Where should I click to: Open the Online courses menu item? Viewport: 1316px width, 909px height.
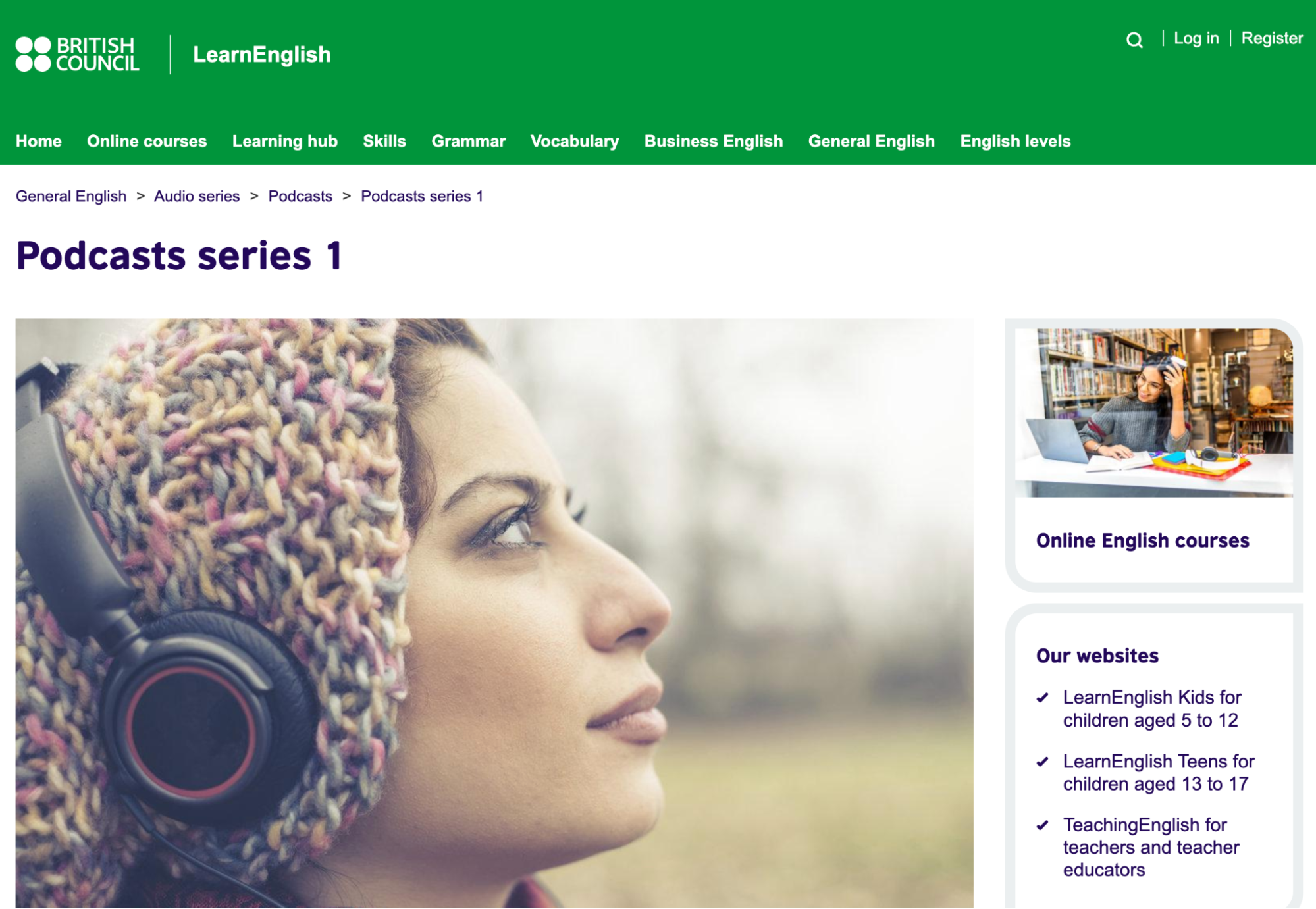point(147,142)
